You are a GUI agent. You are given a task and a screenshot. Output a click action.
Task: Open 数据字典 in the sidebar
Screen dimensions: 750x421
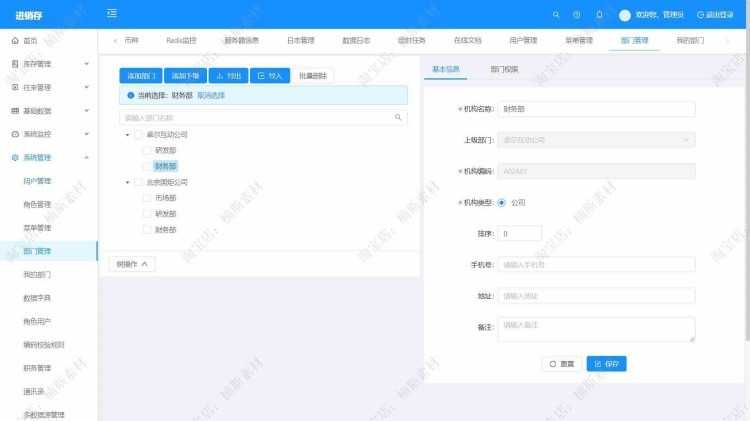[x=37, y=298]
